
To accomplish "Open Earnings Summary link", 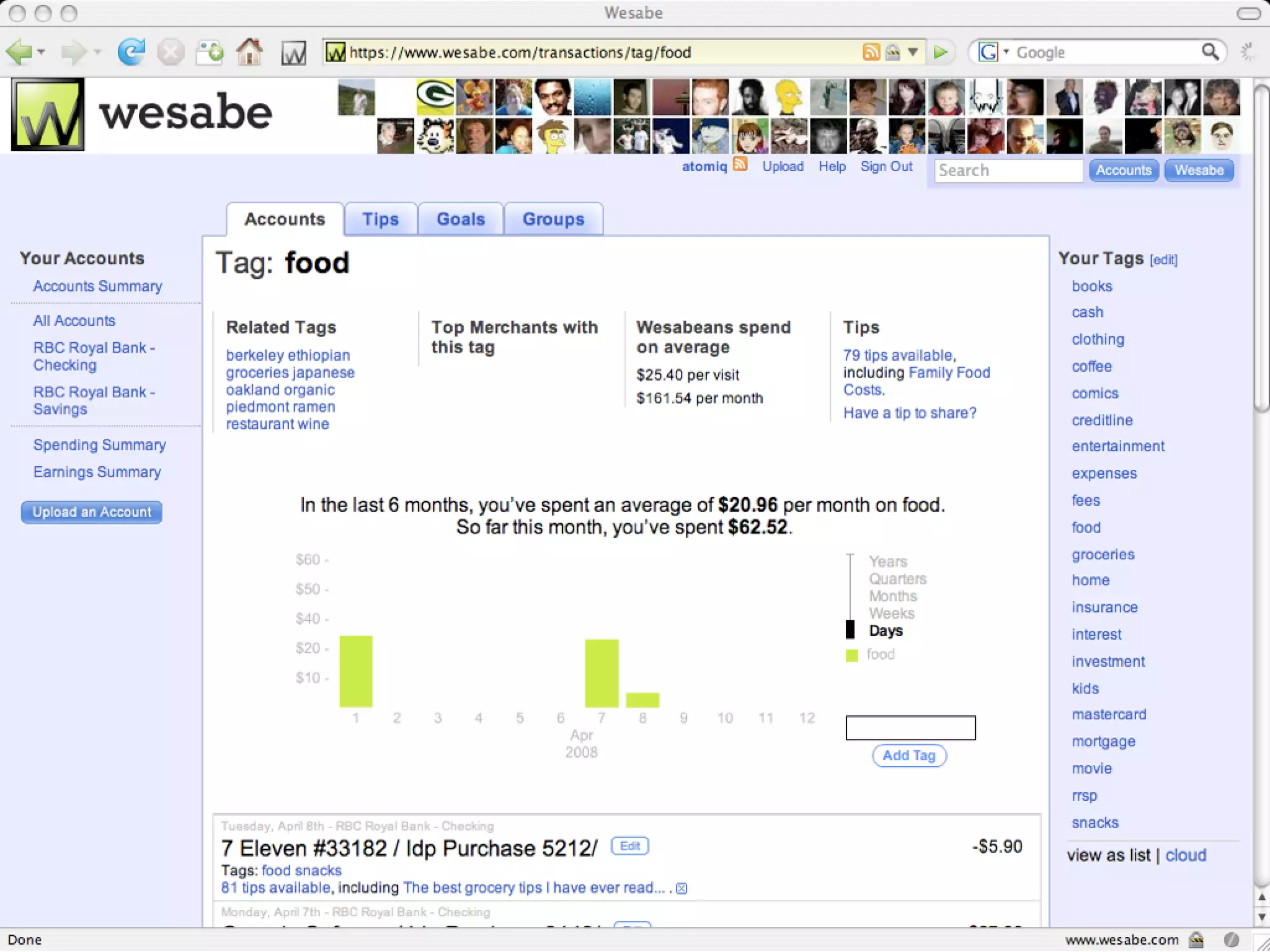I will click(x=97, y=472).
